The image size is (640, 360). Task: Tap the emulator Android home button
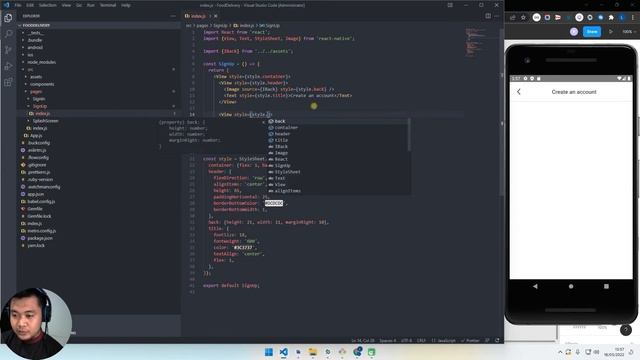coord(571,286)
